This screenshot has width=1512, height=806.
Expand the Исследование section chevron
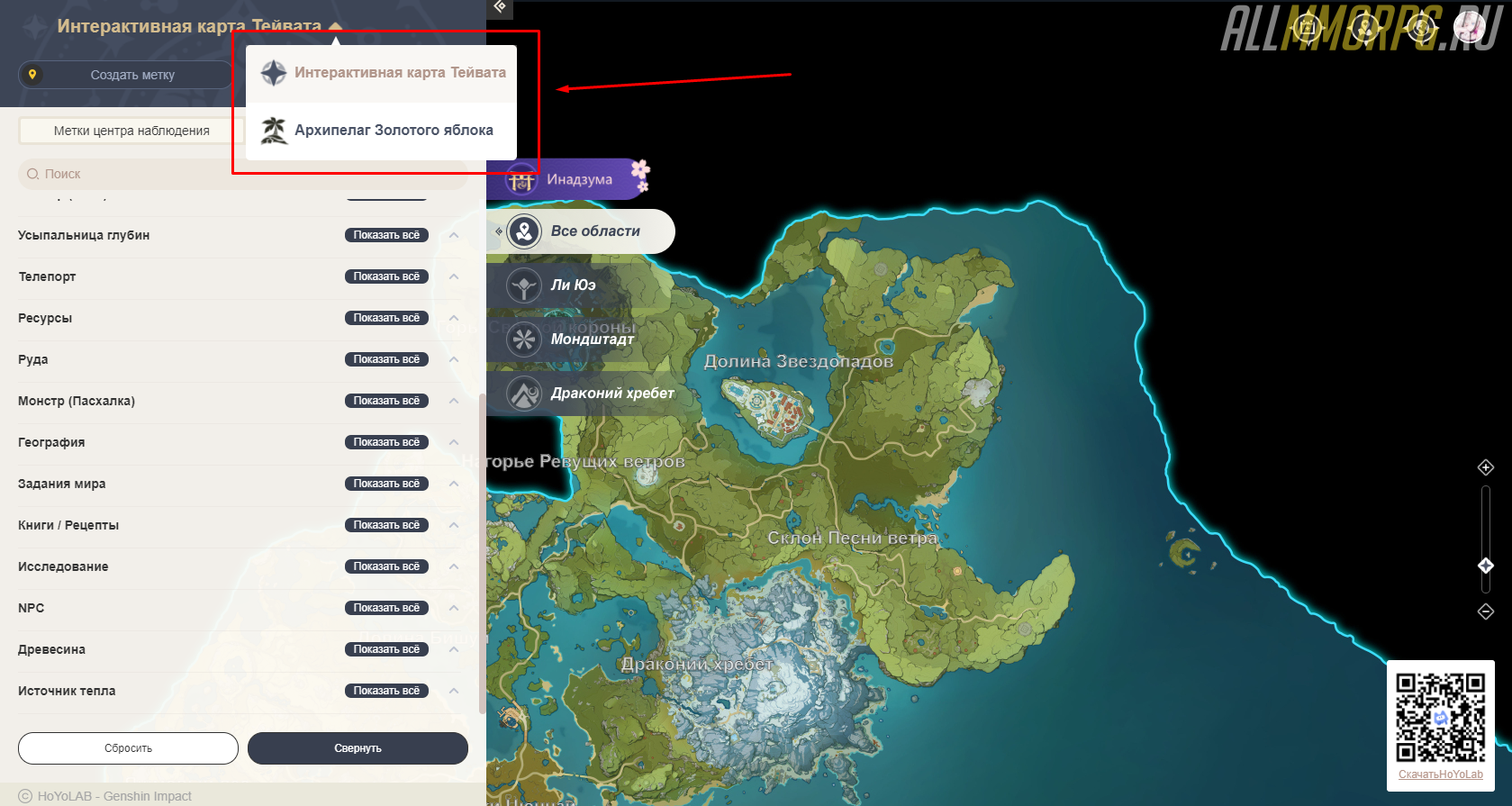point(454,566)
